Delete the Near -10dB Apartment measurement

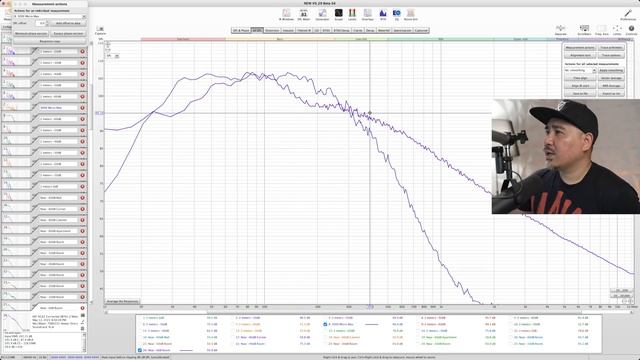82,231
